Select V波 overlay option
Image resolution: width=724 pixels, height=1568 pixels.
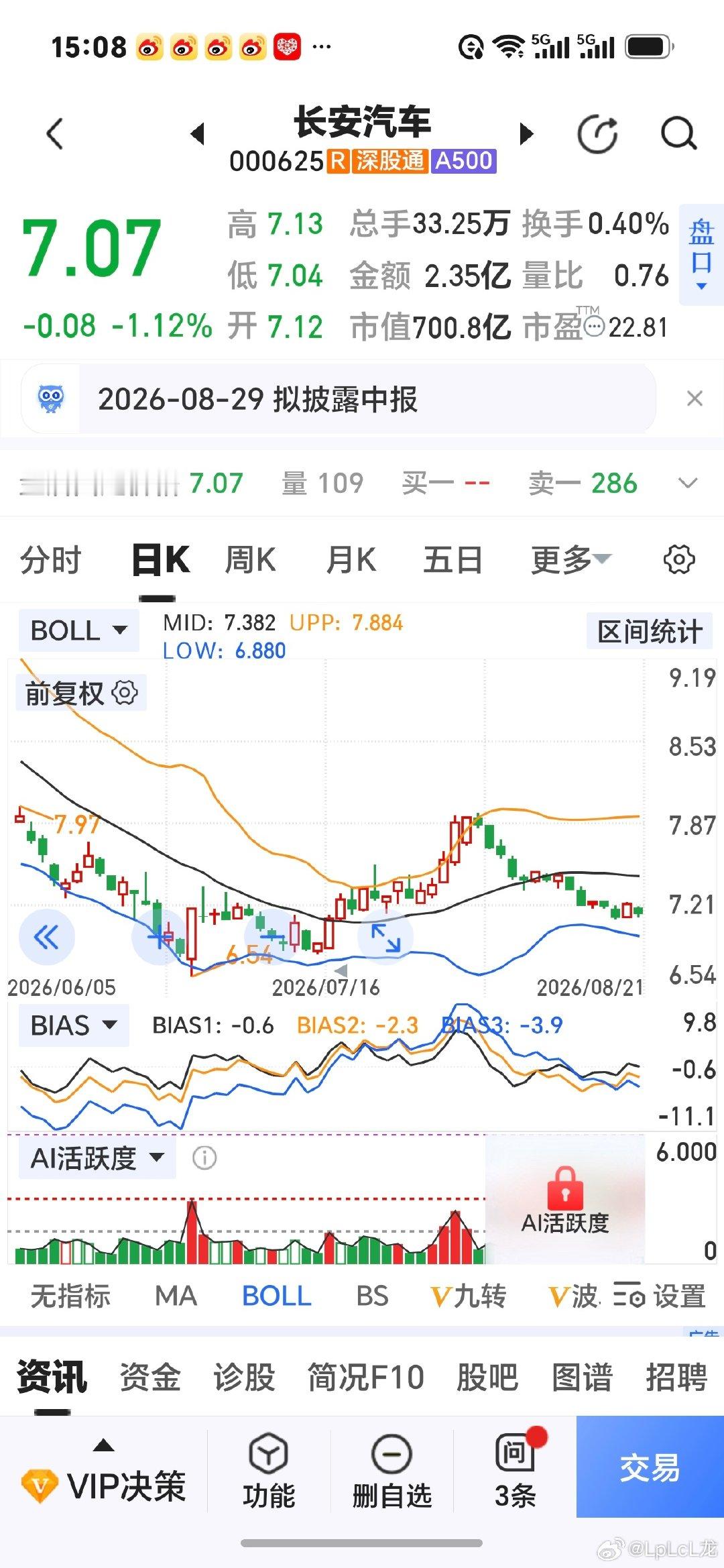573,1295
